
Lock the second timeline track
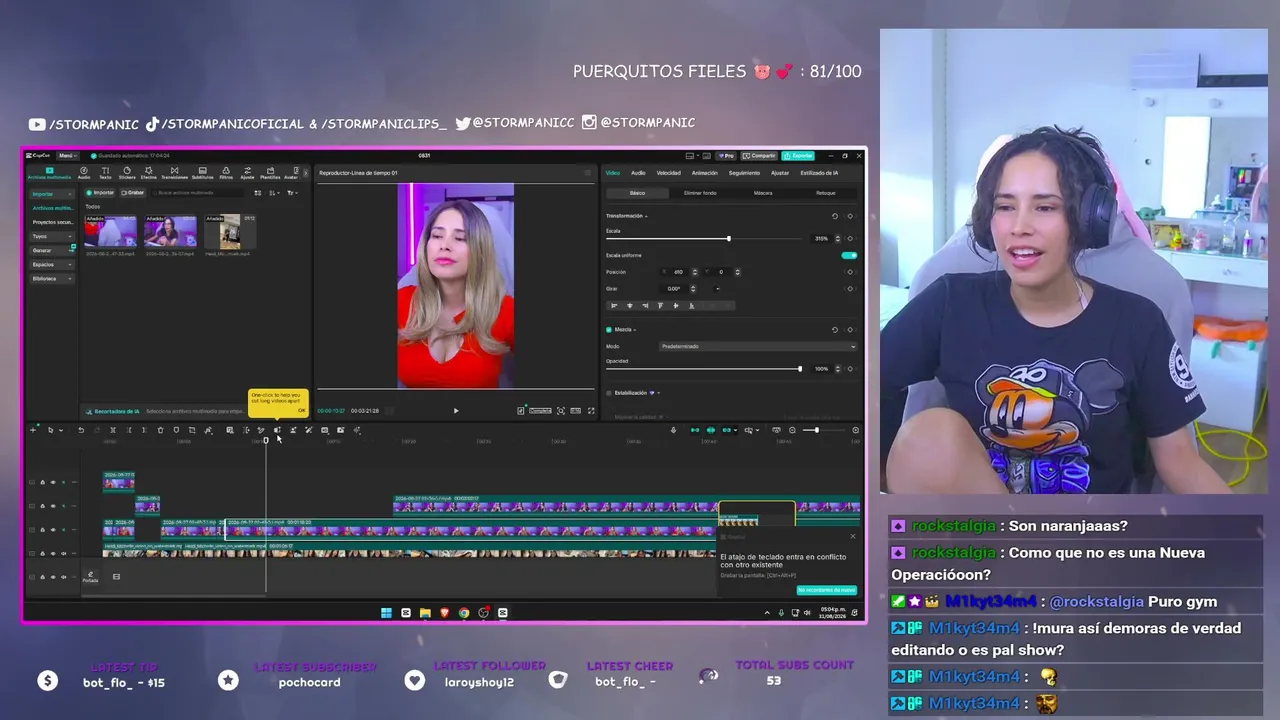pyautogui.click(x=42, y=506)
